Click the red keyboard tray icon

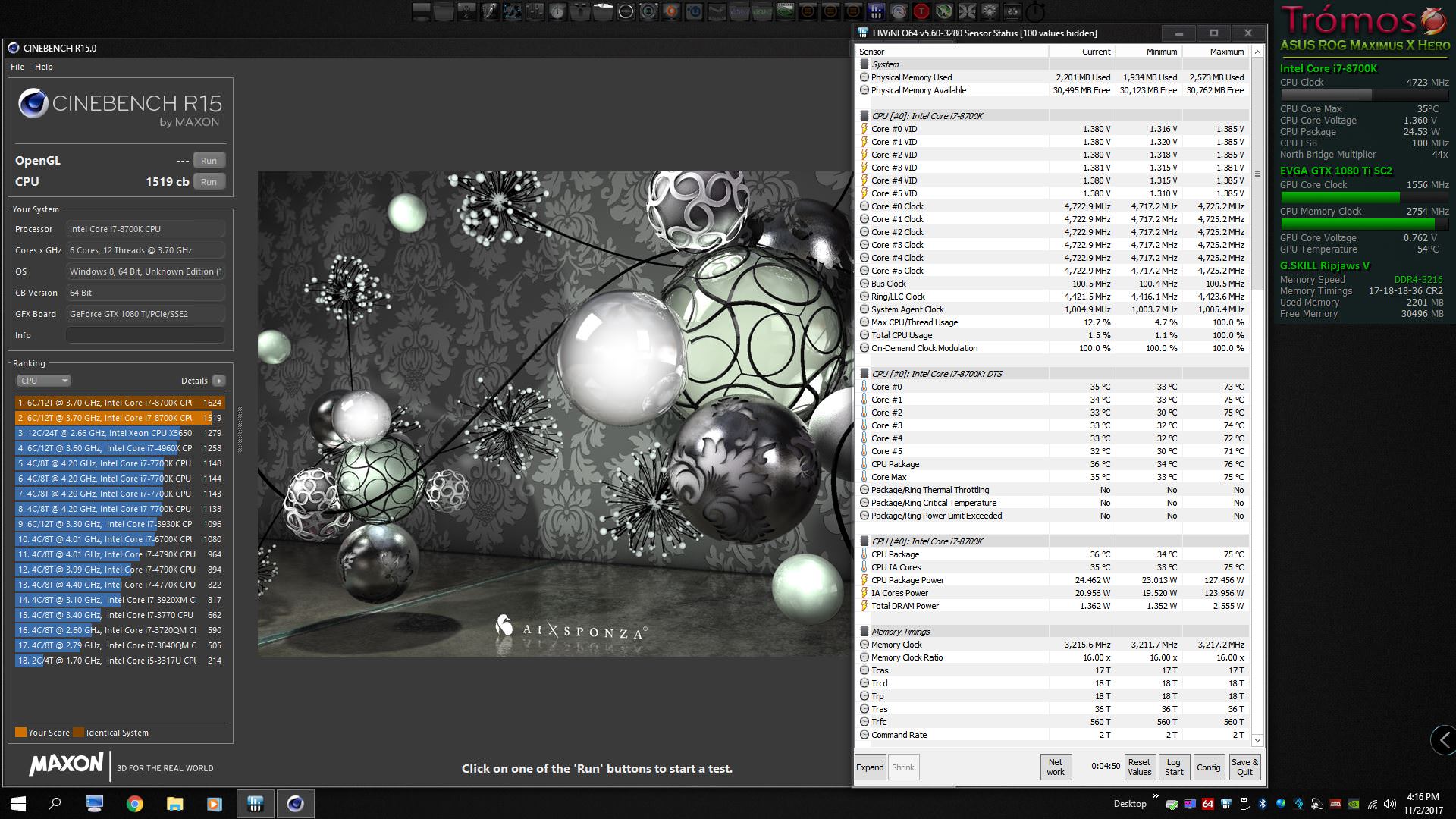click(x=1335, y=804)
